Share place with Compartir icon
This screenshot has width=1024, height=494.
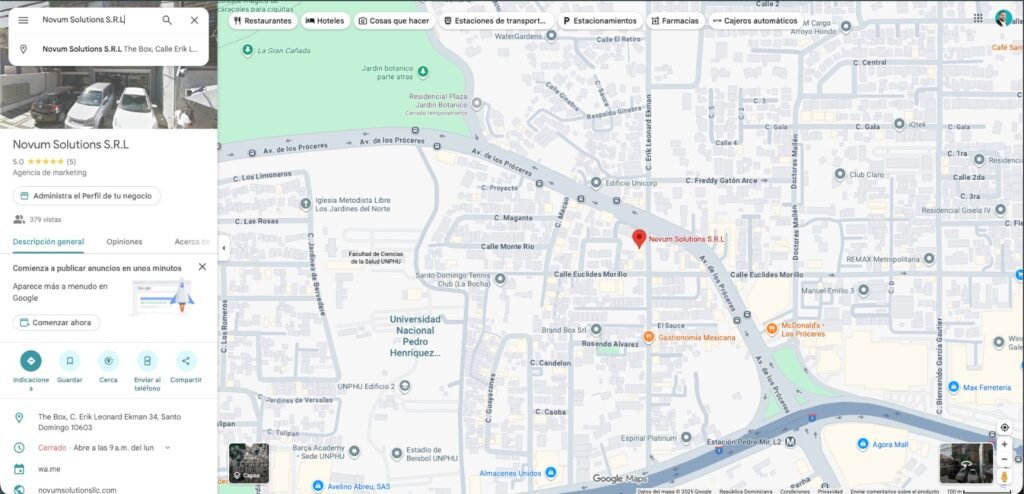click(x=186, y=361)
